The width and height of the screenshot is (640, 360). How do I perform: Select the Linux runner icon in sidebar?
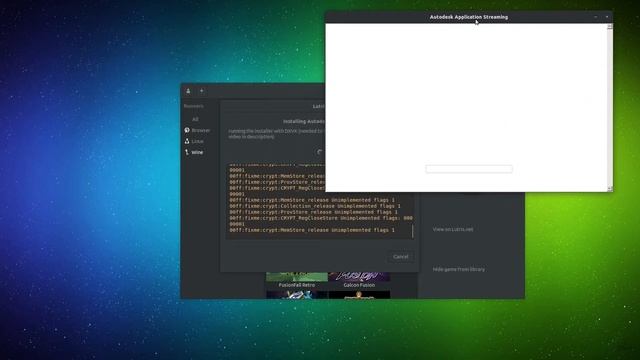pyautogui.click(x=187, y=141)
